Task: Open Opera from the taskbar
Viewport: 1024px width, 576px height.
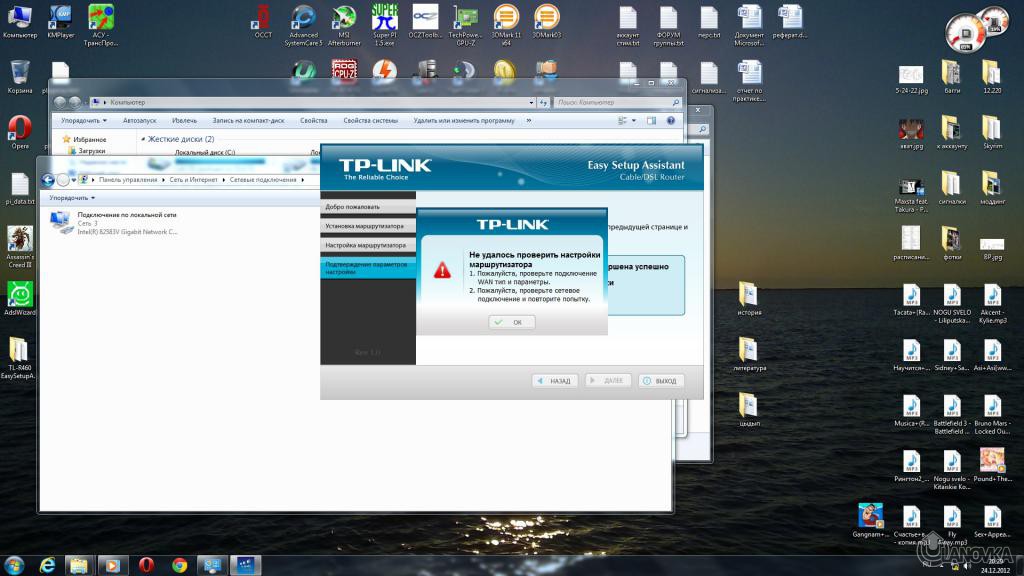Action: 146,565
